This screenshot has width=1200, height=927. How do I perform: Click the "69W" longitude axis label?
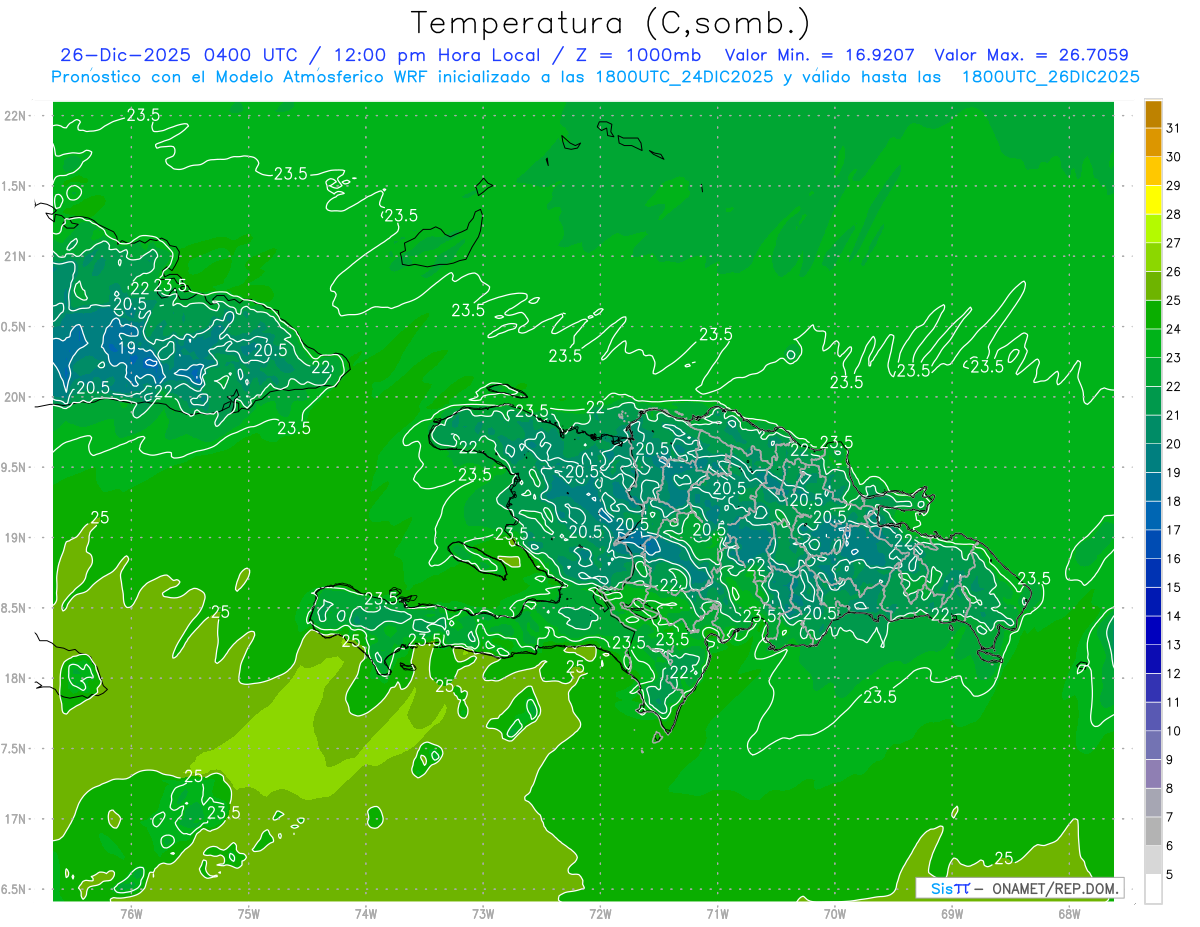coord(952,913)
